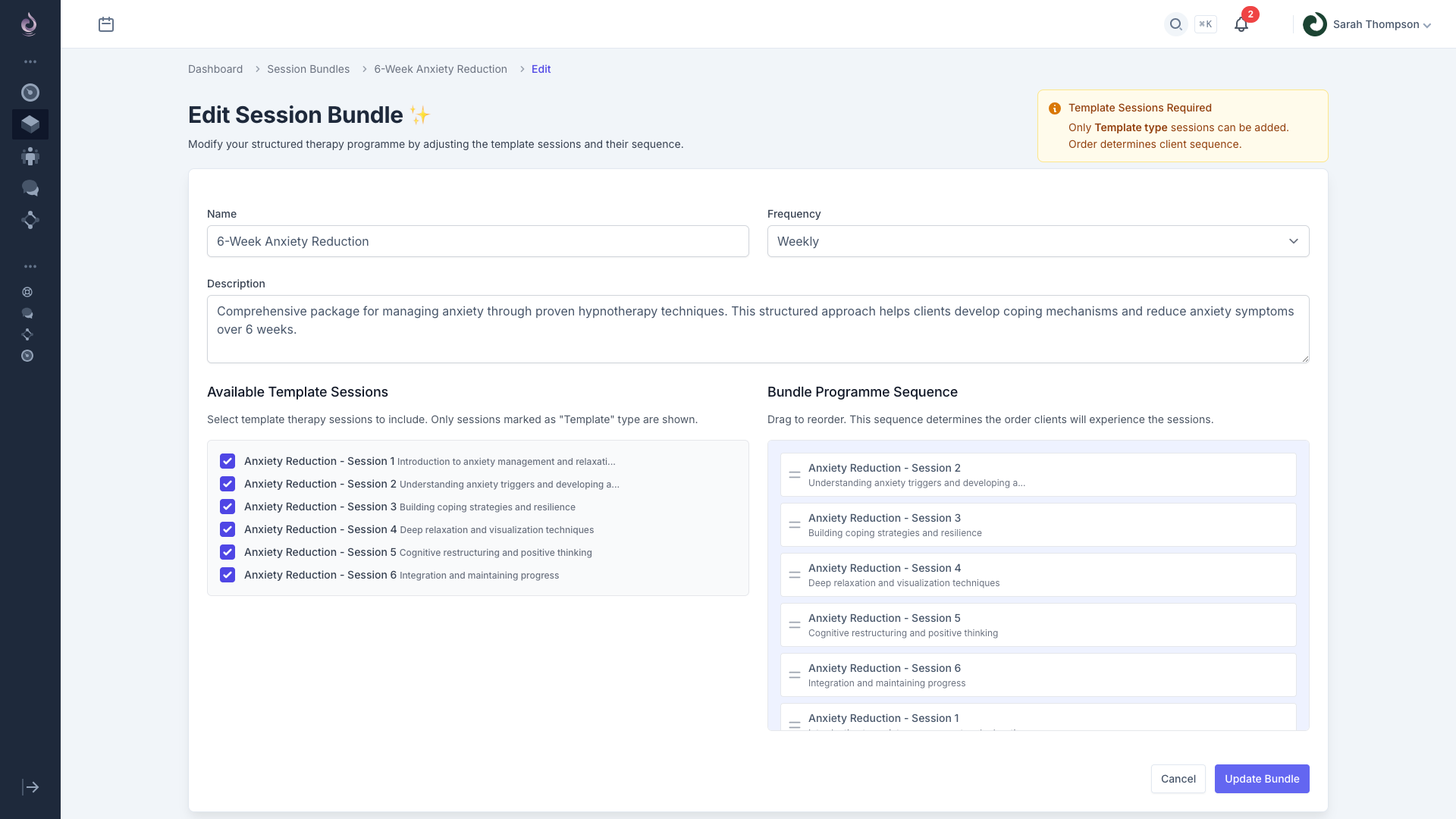This screenshot has height=819, width=1456.
Task: Uncheck Anxiety Reduction - Session 4
Action: point(227,529)
